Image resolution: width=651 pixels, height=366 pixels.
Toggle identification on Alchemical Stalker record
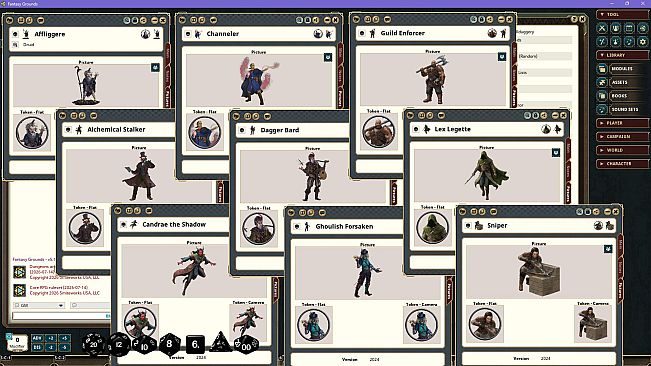(69, 129)
